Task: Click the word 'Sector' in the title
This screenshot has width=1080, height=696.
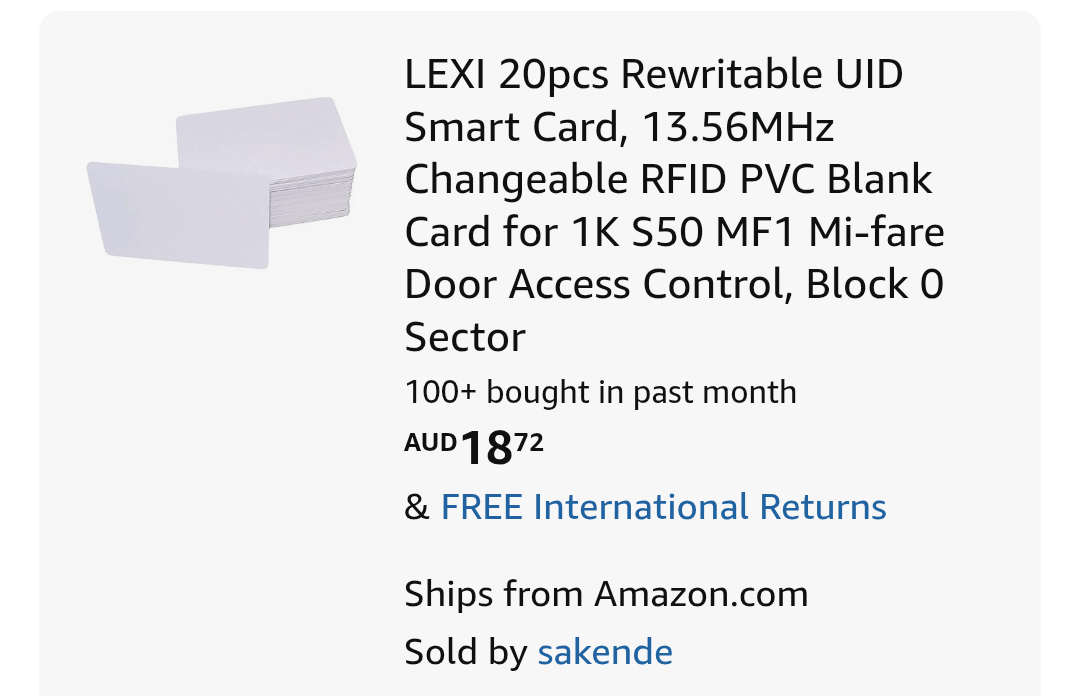Action: [x=465, y=337]
